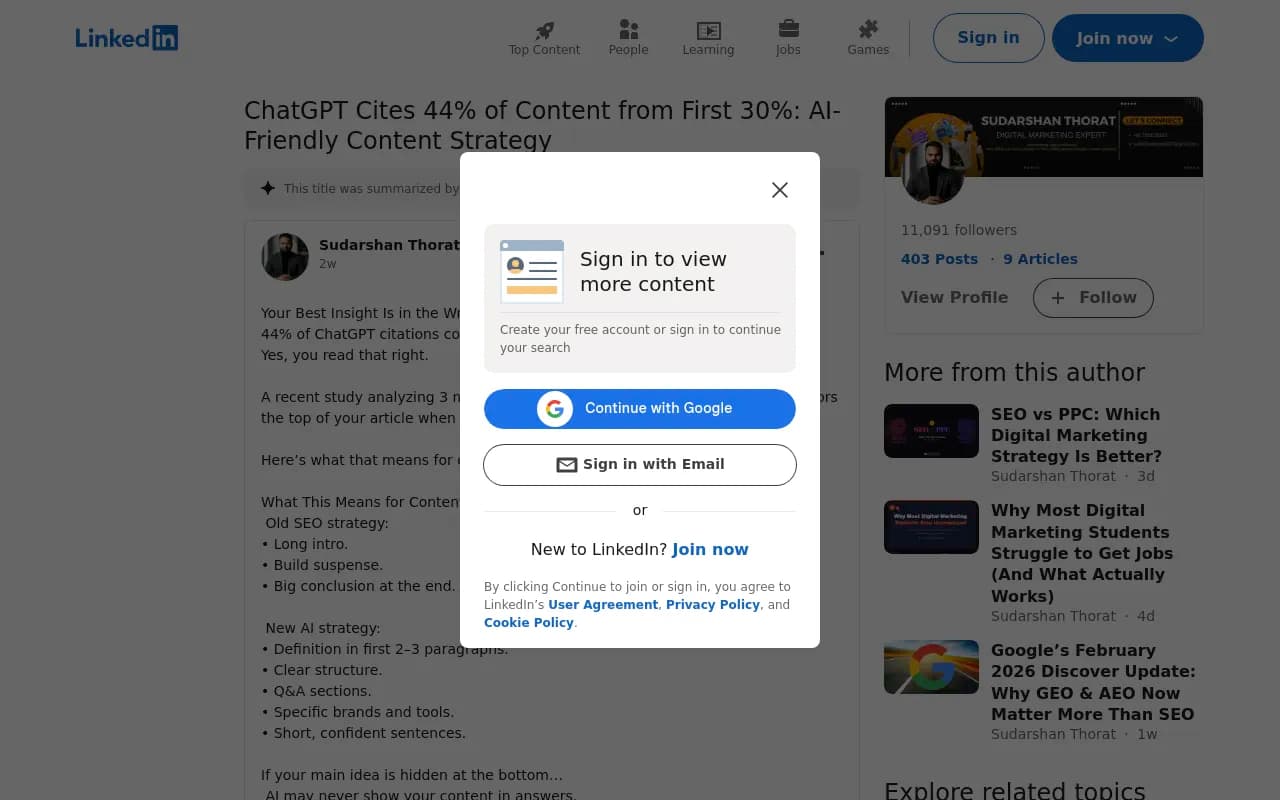This screenshot has width=1280, height=800.
Task: Click the Sign in button in header
Action: coord(988,38)
